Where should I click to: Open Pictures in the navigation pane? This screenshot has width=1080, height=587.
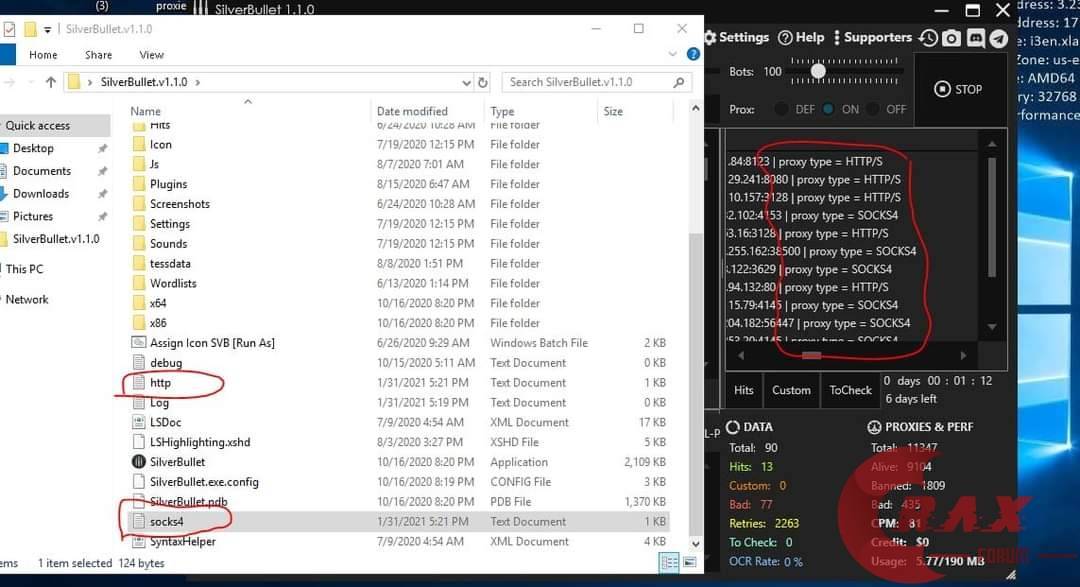pos(32,216)
